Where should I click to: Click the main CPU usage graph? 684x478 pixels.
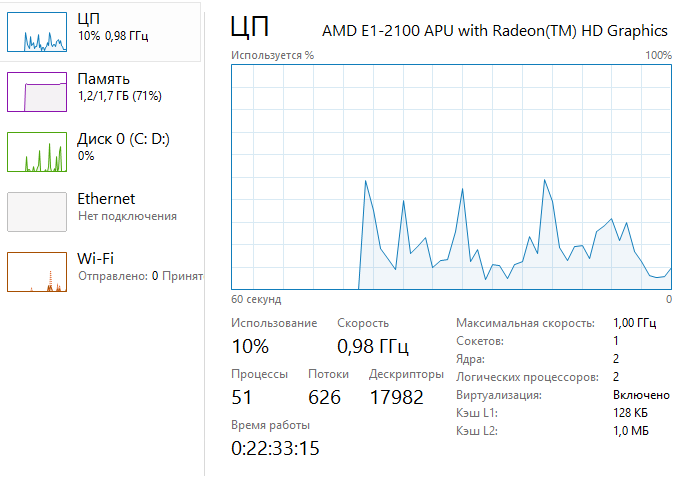tap(451, 177)
